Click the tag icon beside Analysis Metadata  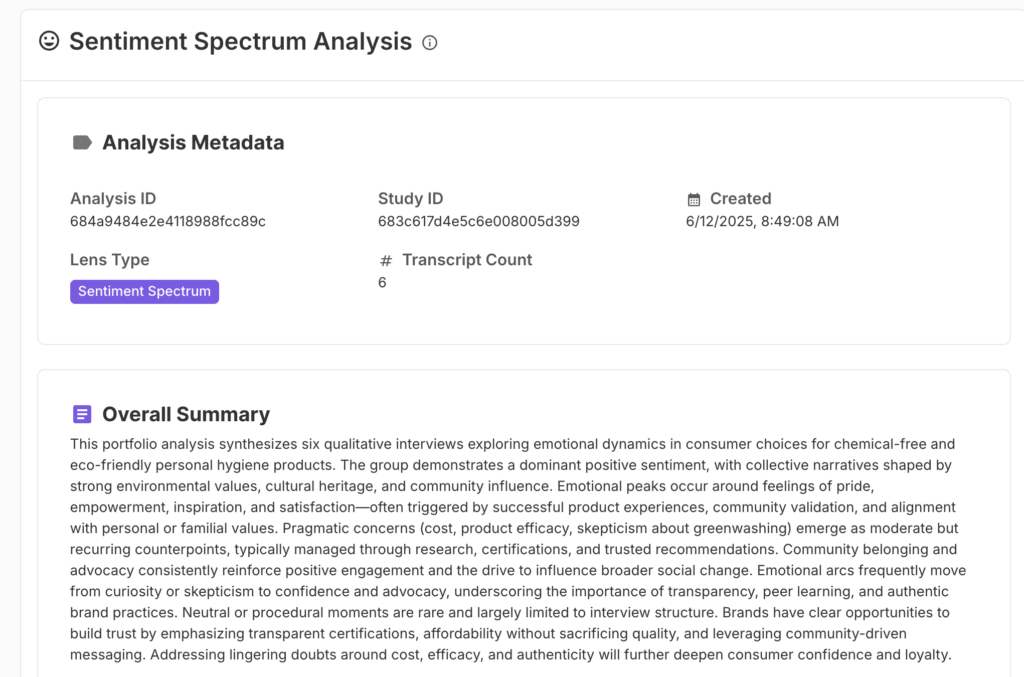(82, 143)
